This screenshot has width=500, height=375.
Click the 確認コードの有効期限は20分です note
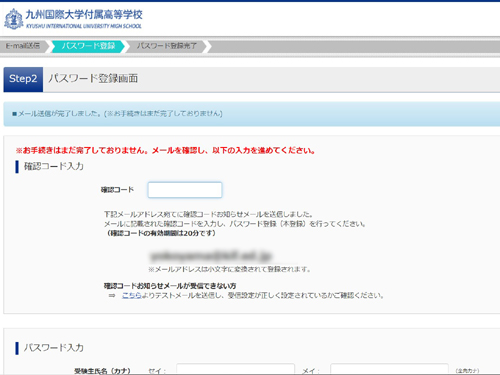(x=161, y=233)
